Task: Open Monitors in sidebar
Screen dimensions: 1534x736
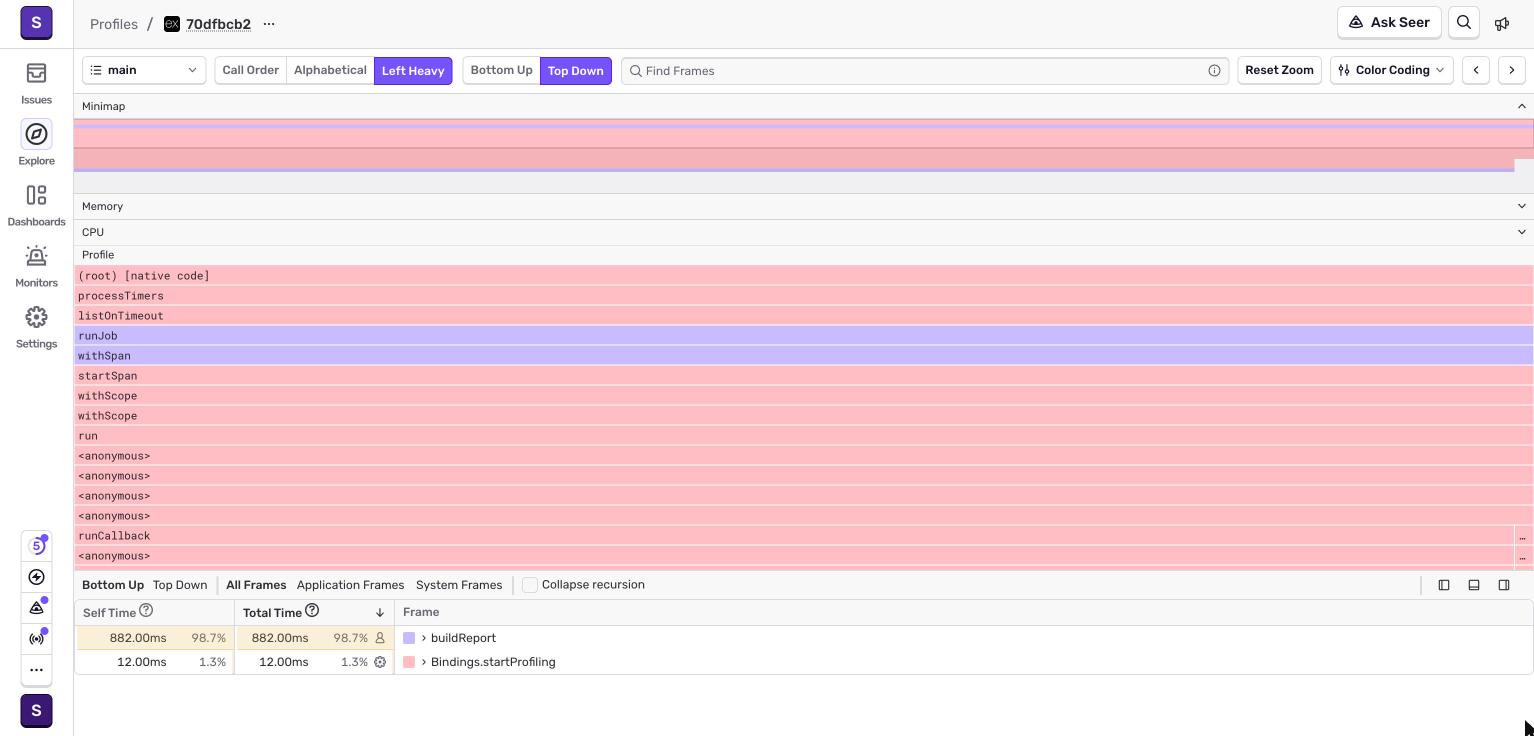Action: pos(36,265)
